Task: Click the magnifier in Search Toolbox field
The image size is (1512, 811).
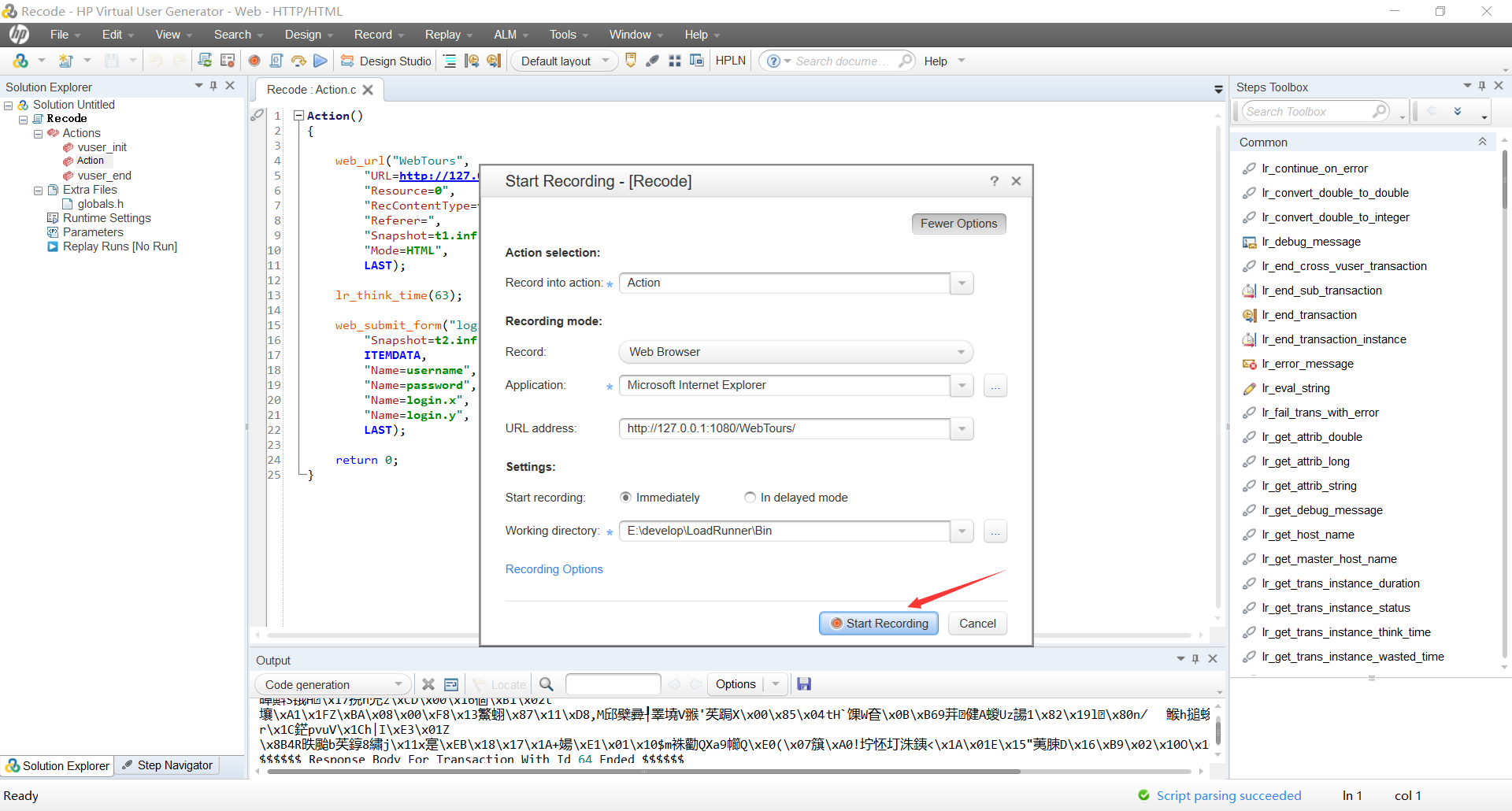Action: [x=1380, y=111]
